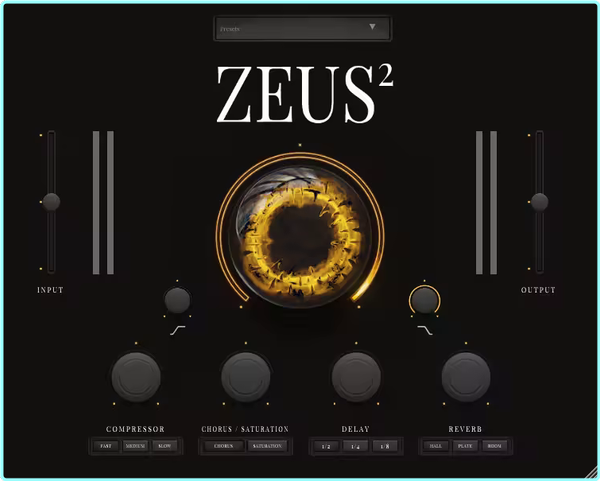Screen dimensions: 600x481
Task: Click the REVERB section label
Action: tap(465, 429)
